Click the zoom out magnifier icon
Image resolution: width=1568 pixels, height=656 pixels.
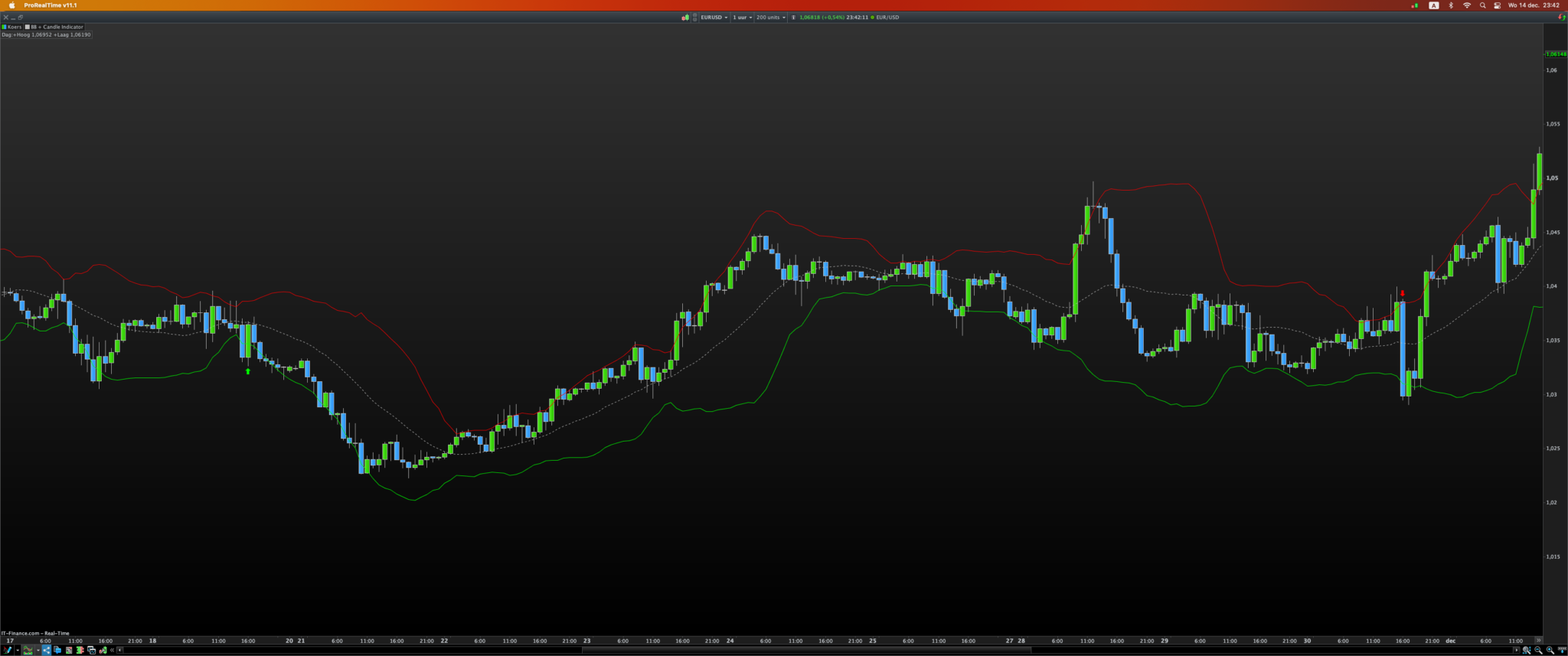tap(1538, 650)
